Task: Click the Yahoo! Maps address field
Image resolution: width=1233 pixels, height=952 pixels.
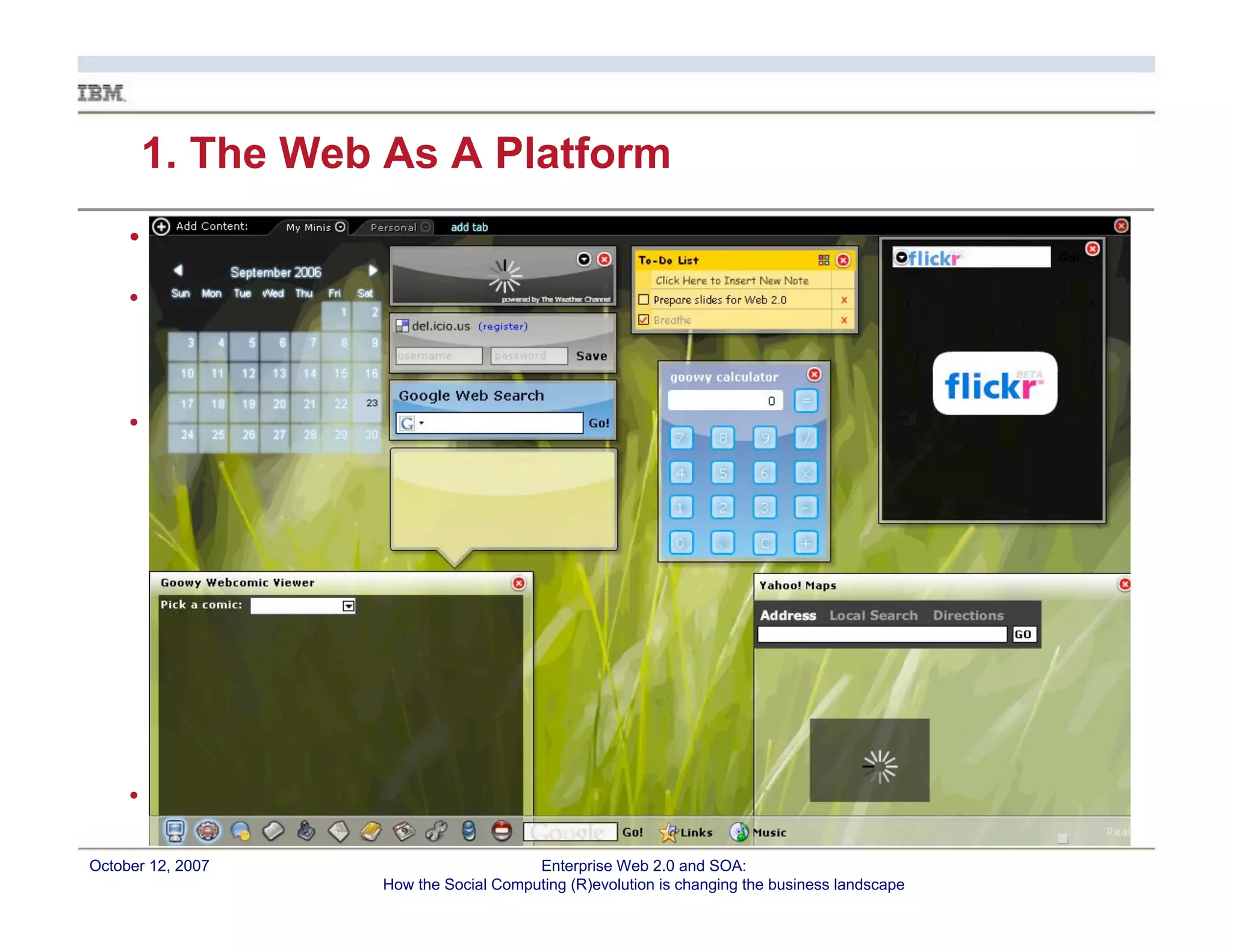Action: pyautogui.click(x=881, y=634)
